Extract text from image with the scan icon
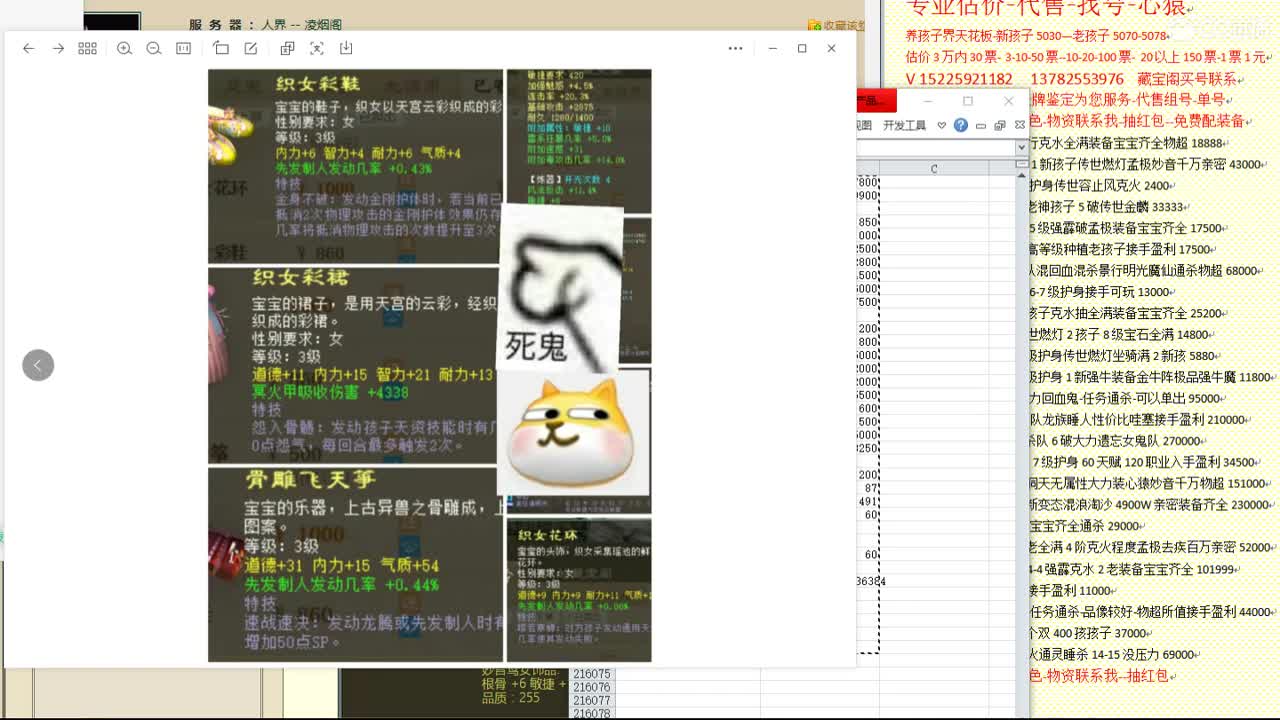The width and height of the screenshot is (1280, 720). pos(317,48)
